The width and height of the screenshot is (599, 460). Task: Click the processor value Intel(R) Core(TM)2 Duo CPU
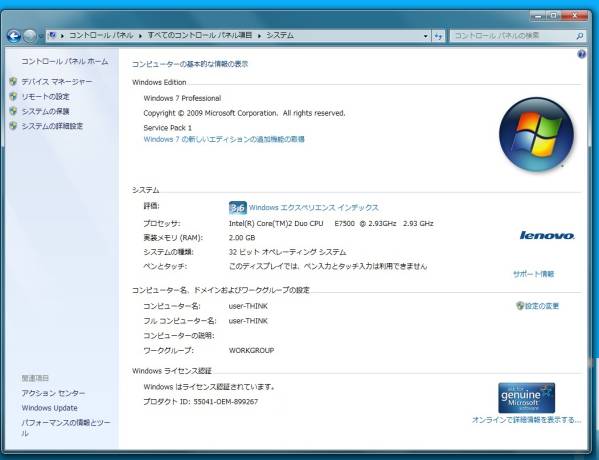276,224
